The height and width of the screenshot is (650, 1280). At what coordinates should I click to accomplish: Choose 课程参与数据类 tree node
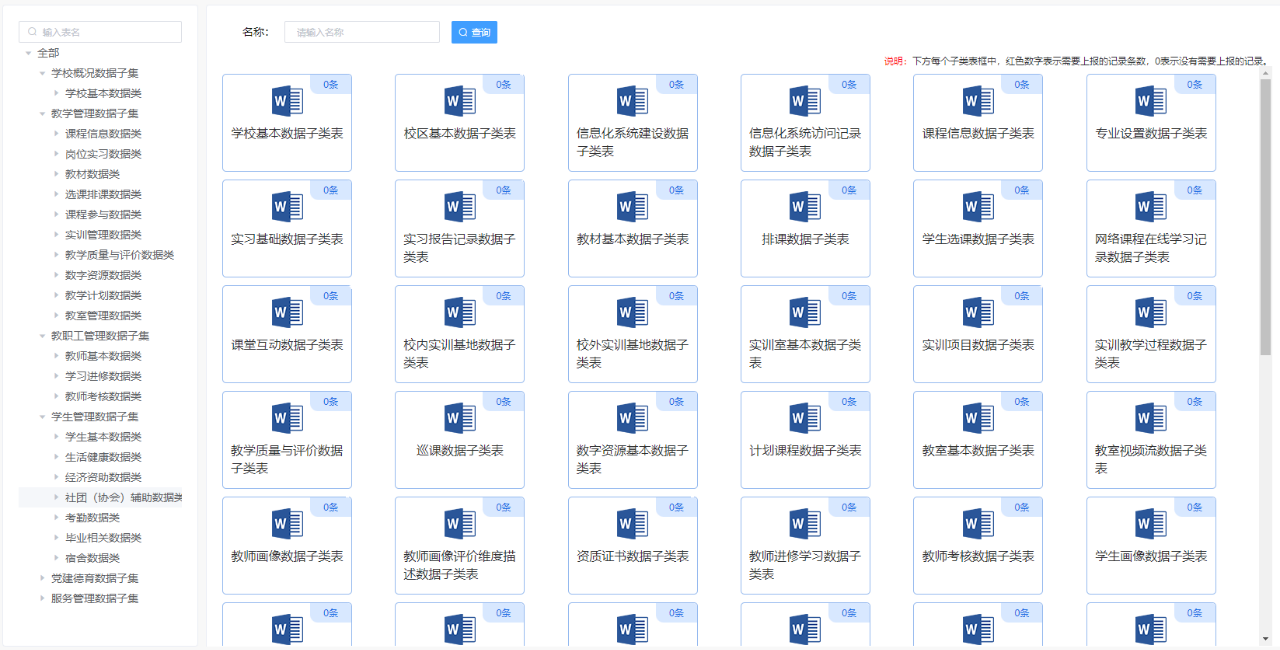tap(103, 214)
